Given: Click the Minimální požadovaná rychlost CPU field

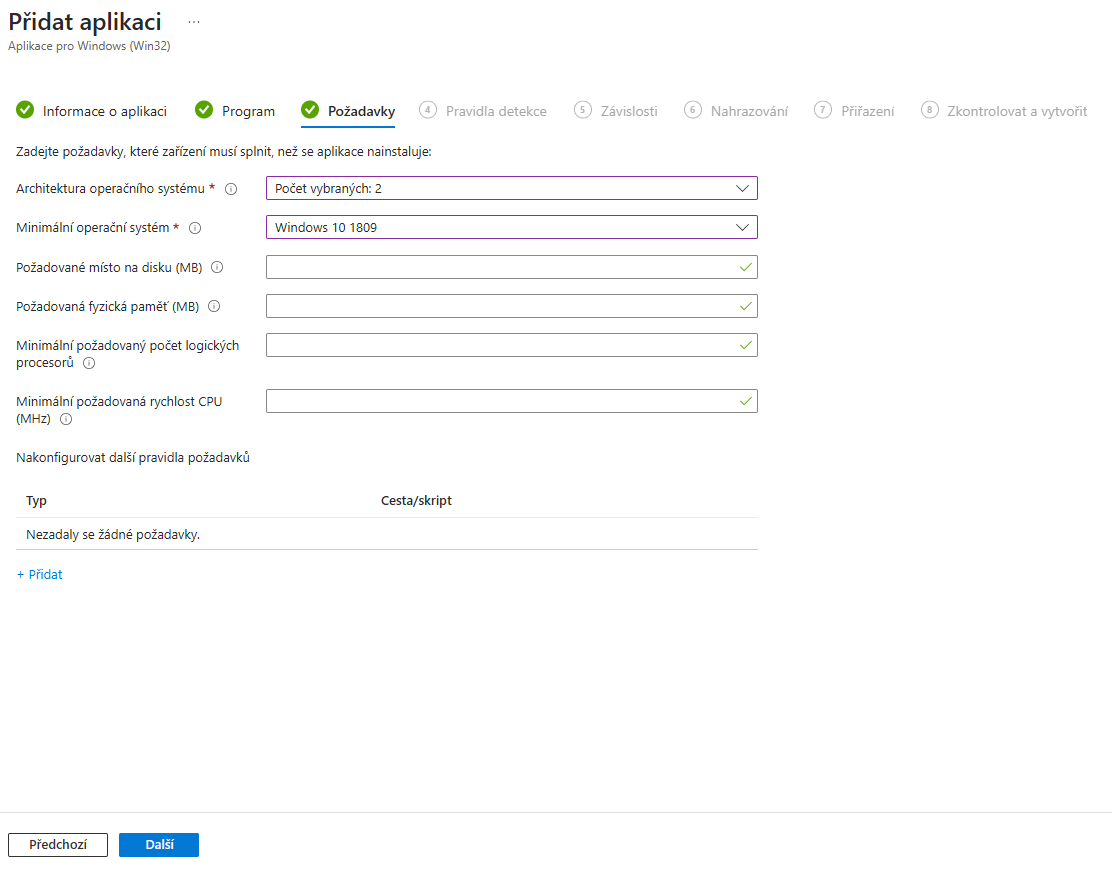Looking at the screenshot, I should (511, 401).
